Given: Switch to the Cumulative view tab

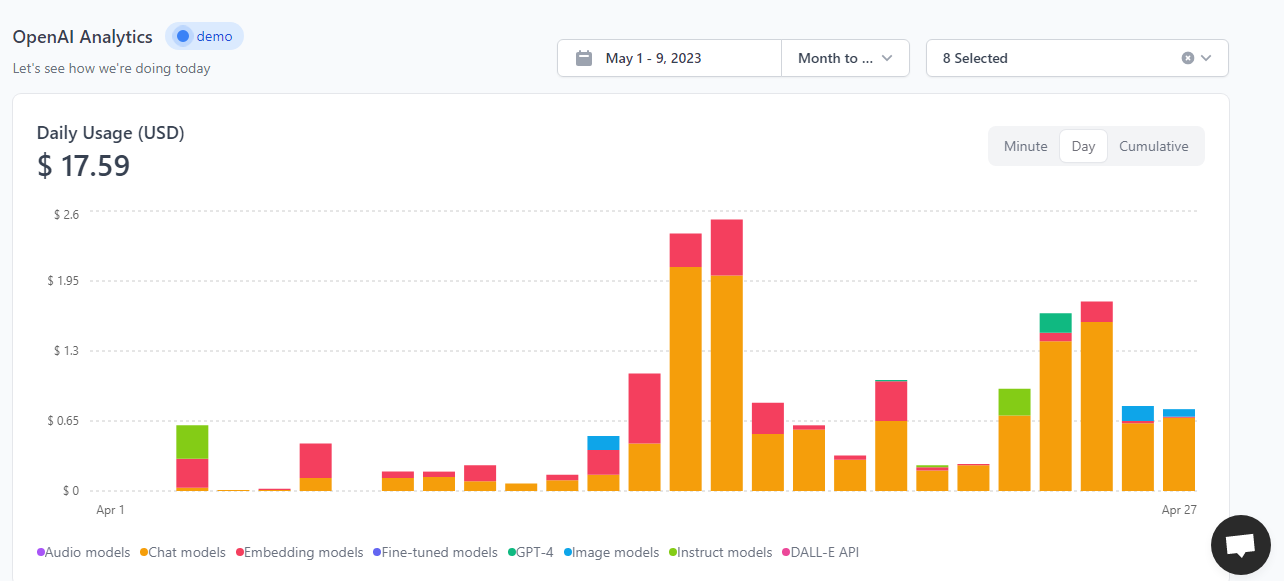Looking at the screenshot, I should 1153,146.
